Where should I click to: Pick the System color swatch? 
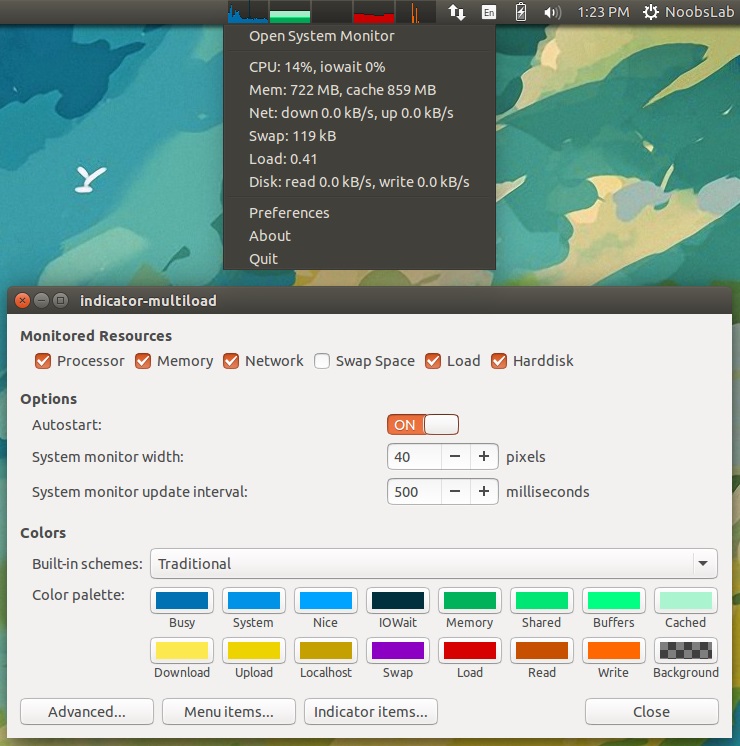click(x=254, y=600)
